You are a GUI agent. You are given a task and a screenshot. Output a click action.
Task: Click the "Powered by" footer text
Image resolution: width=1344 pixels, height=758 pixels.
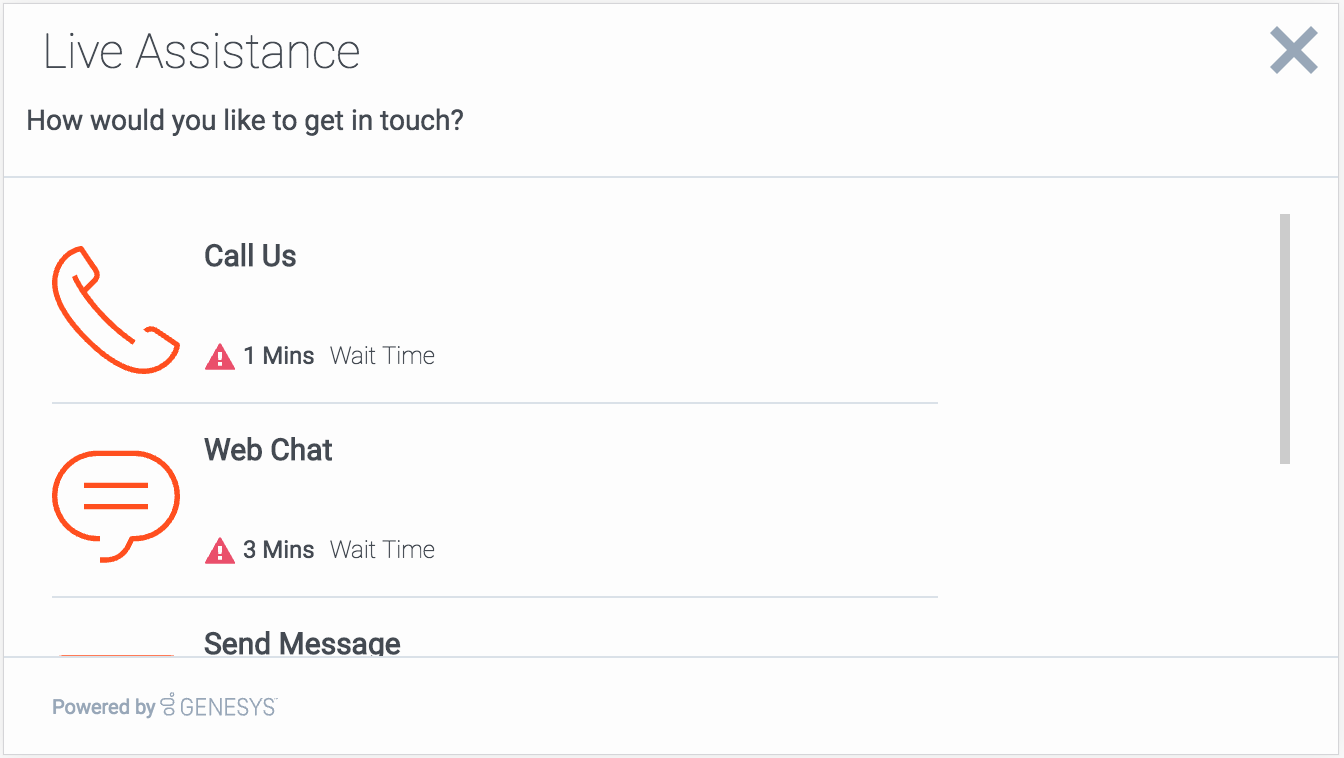pos(103,708)
